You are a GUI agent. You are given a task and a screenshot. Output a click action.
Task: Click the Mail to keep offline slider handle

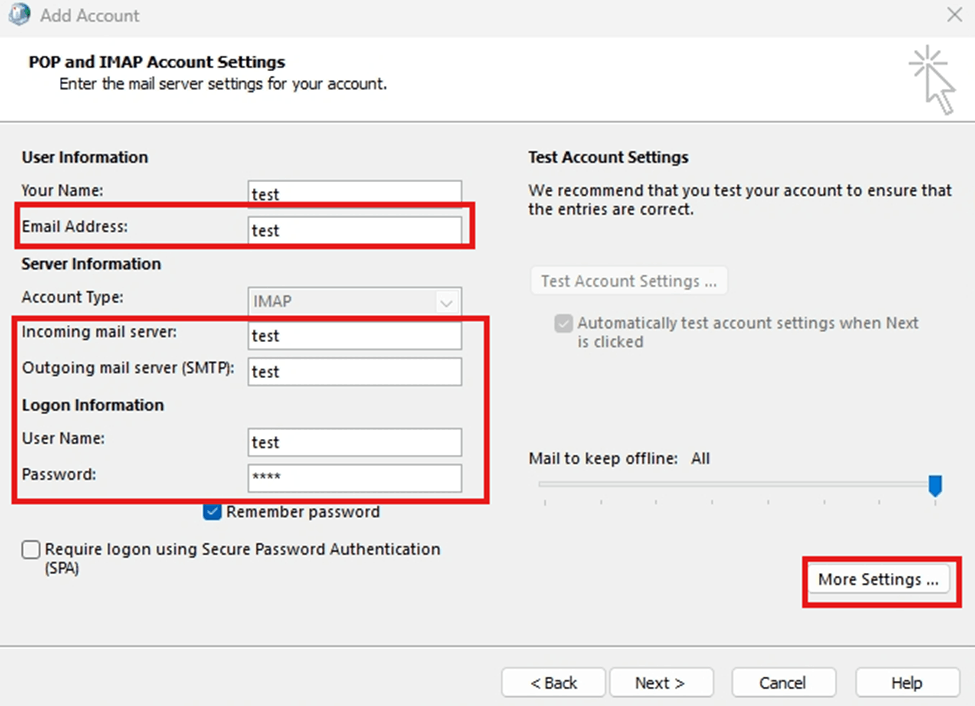pos(935,485)
